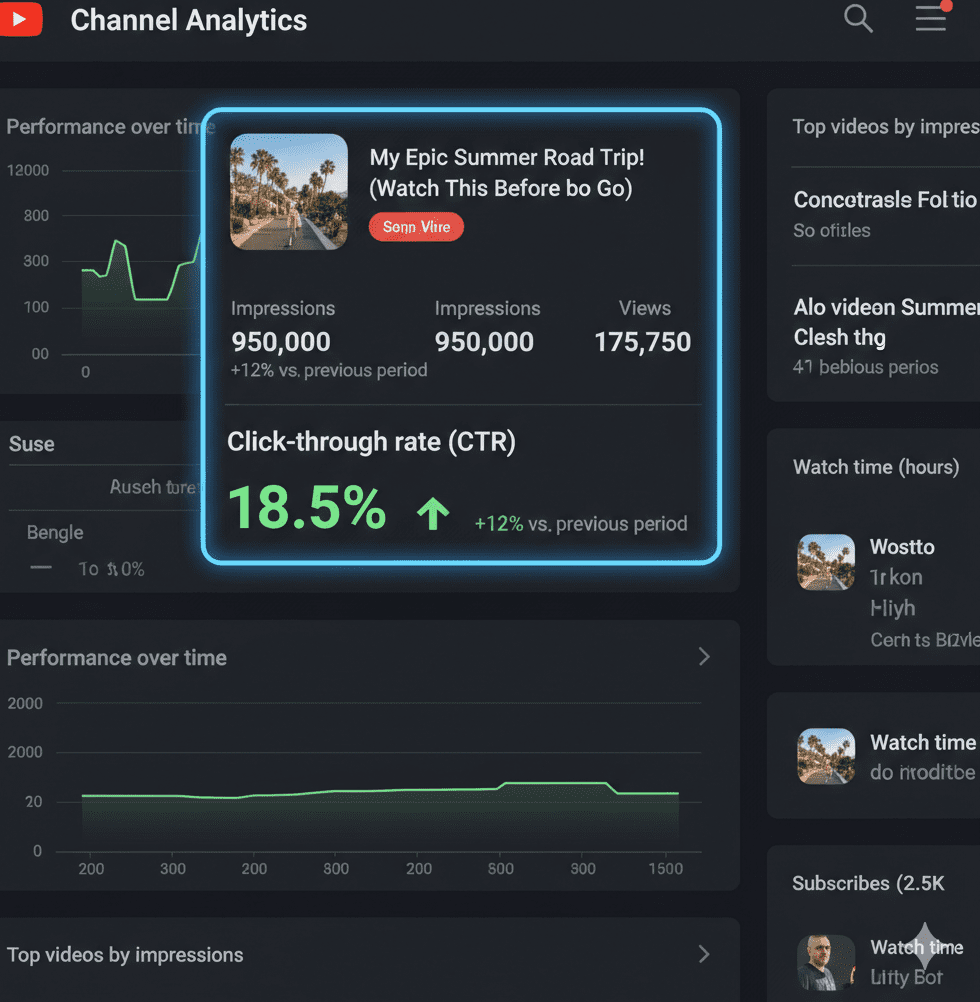Open the Wostto video thumbnail
Viewport: 980px width, 1002px height.
(826, 562)
